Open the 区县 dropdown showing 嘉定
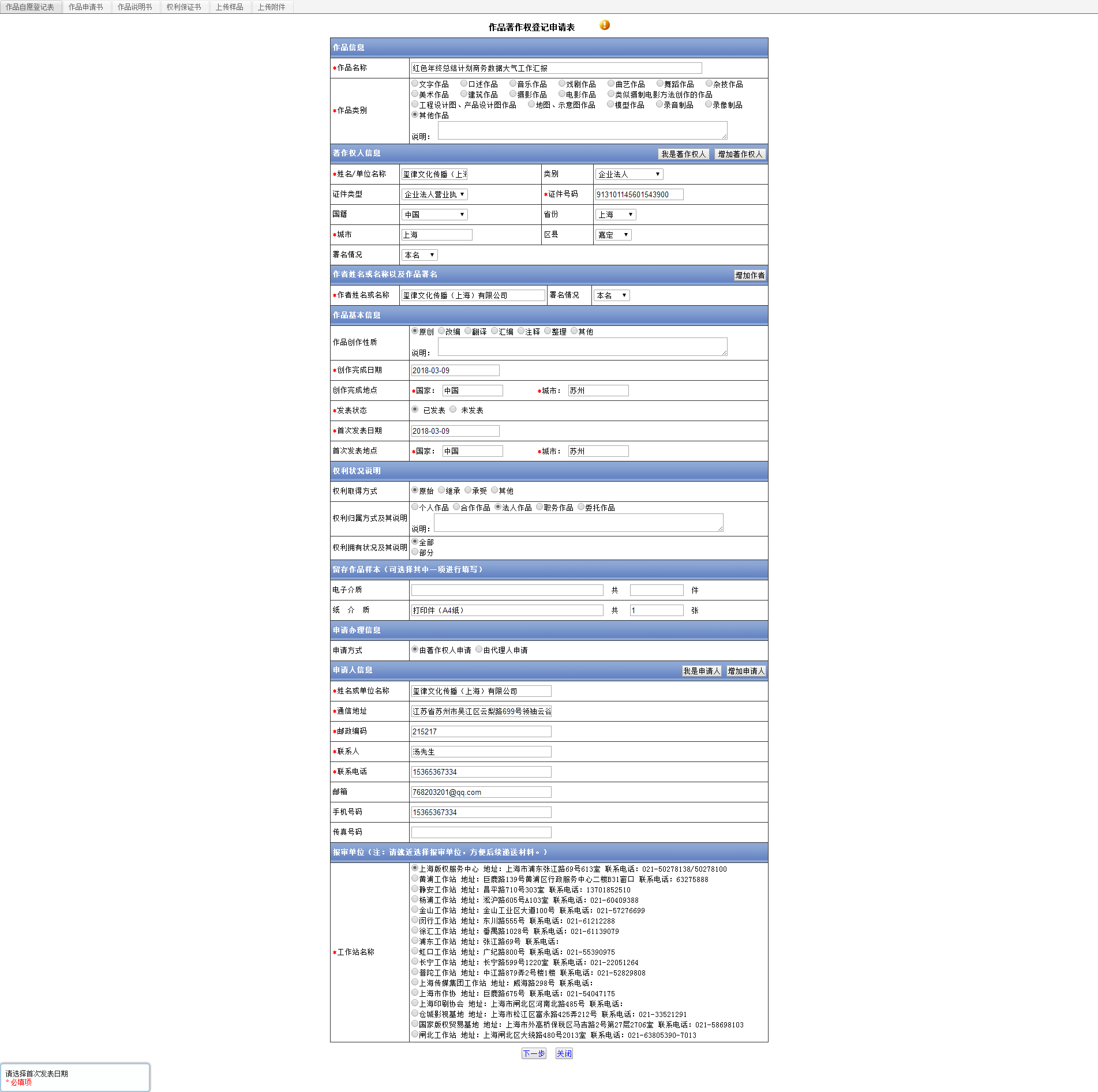1098x1092 pixels. pos(613,235)
